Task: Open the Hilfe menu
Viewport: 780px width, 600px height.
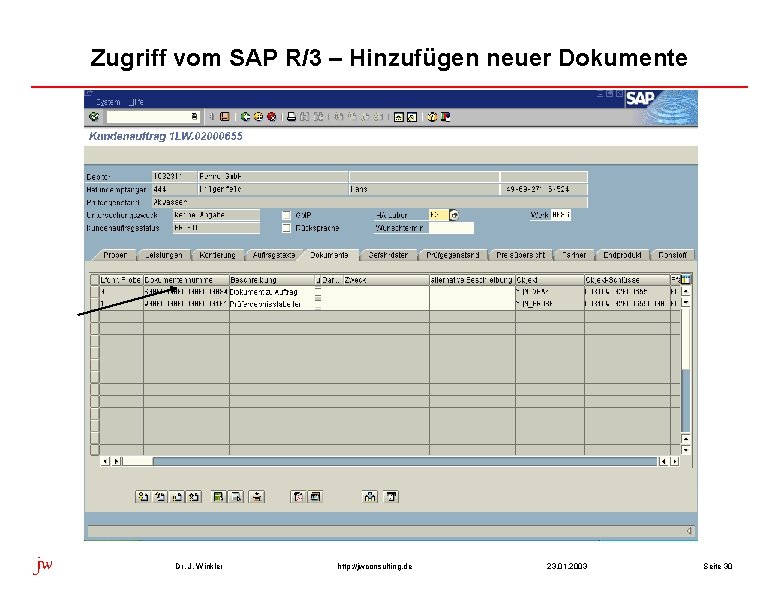Action: [x=136, y=102]
